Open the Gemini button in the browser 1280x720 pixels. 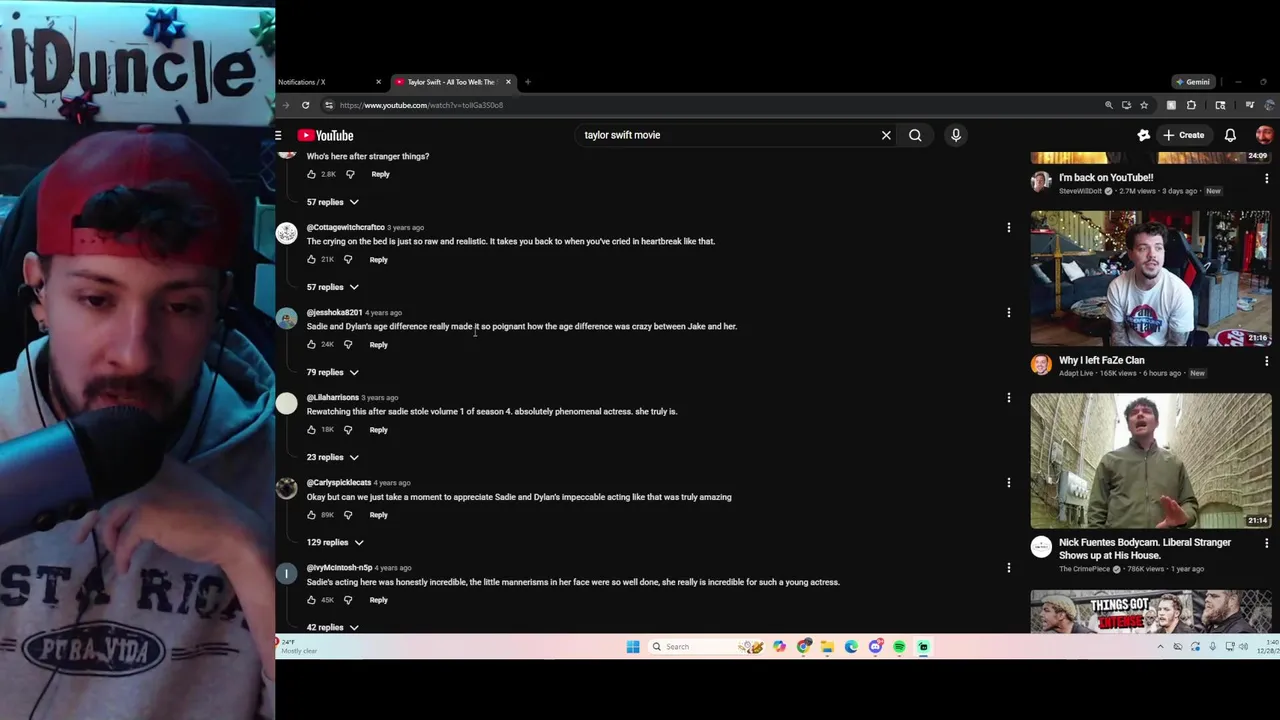(x=1192, y=82)
